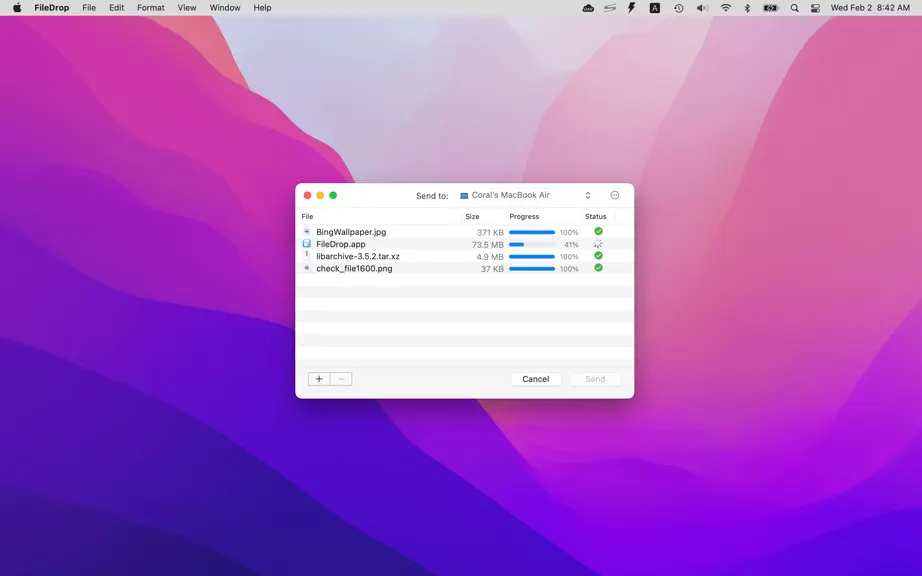Screen dimensions: 922x576
Task: Click the FileDrop.app file icon
Action: click(x=306, y=243)
